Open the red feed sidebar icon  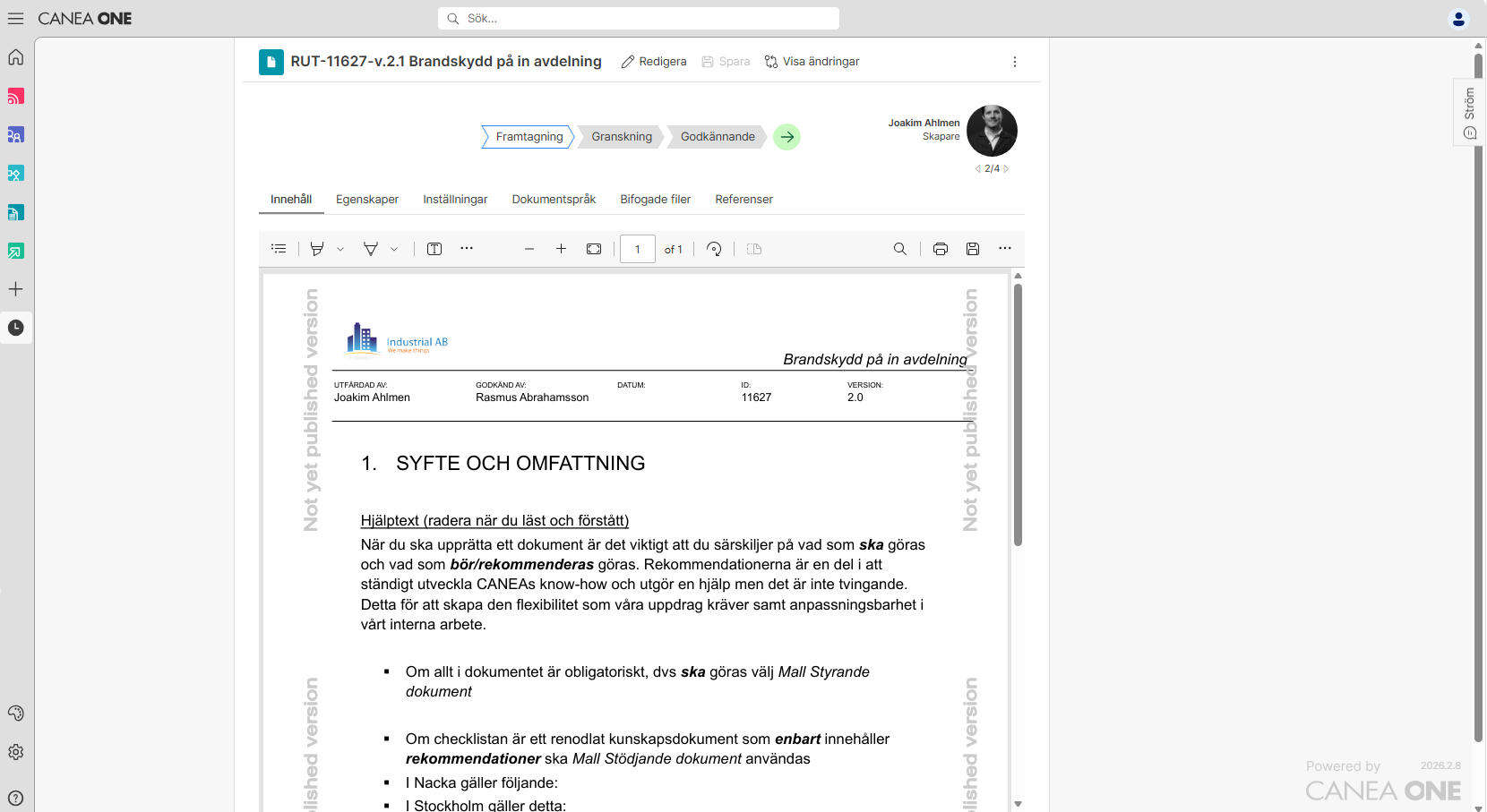[x=15, y=96]
